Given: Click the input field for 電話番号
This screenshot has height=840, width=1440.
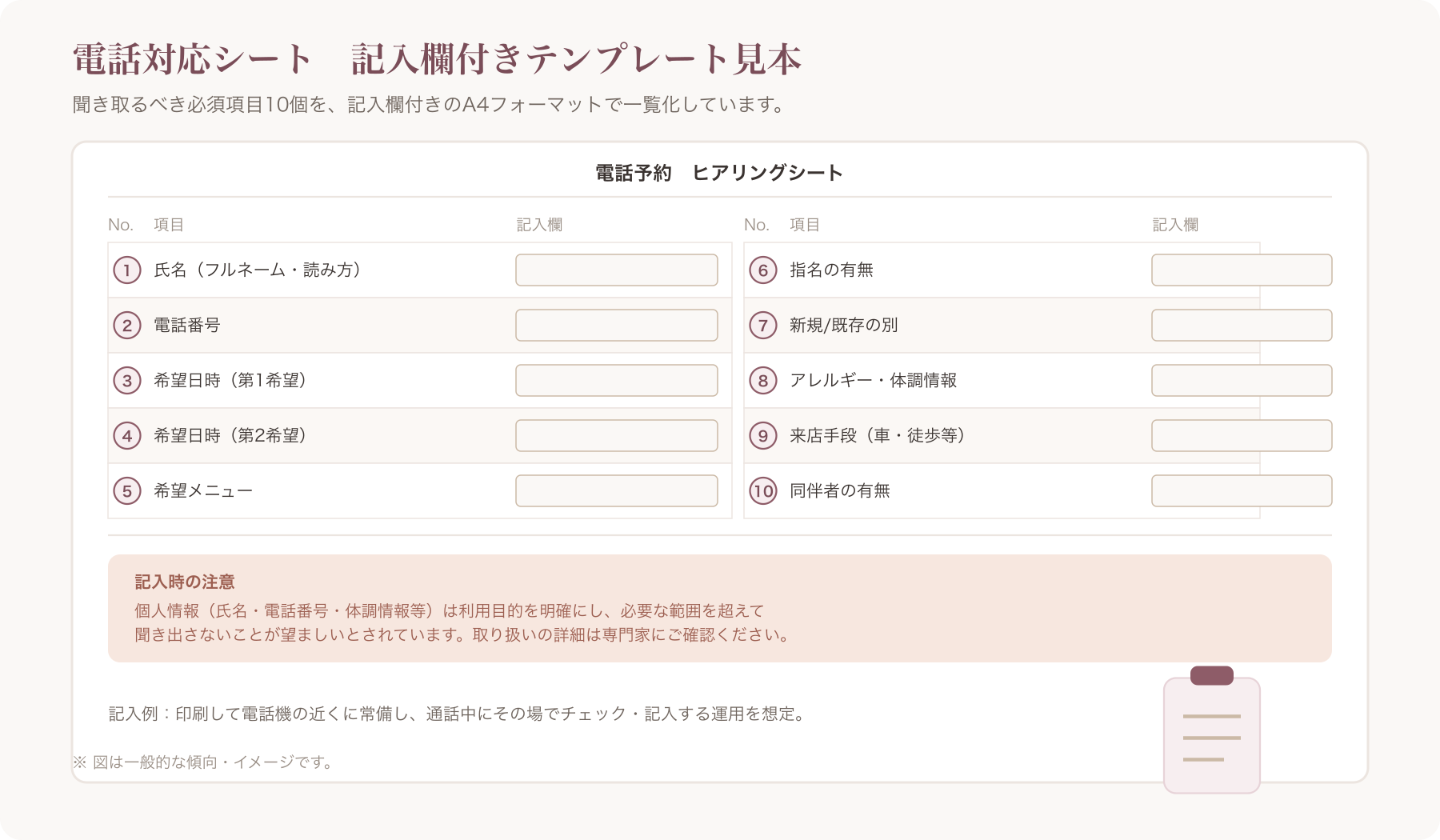Looking at the screenshot, I should click(617, 326).
